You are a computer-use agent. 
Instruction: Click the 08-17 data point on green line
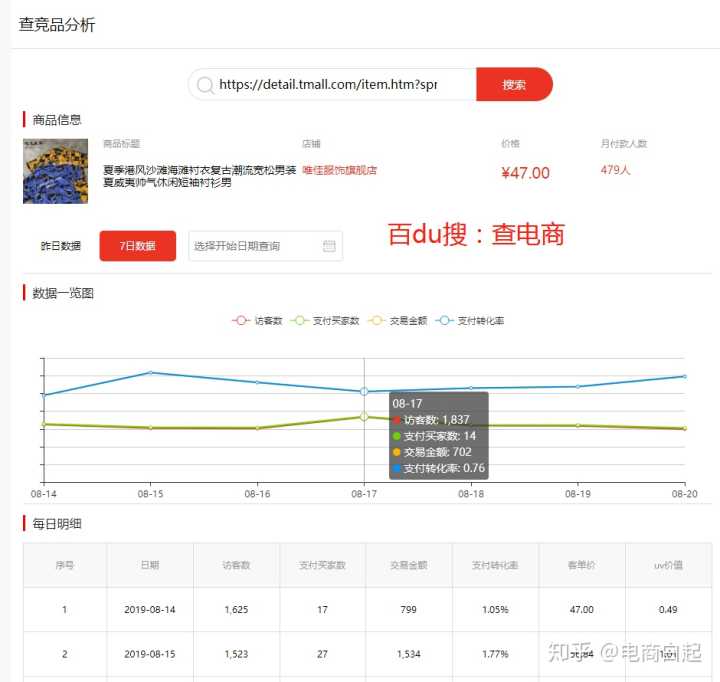tap(364, 416)
